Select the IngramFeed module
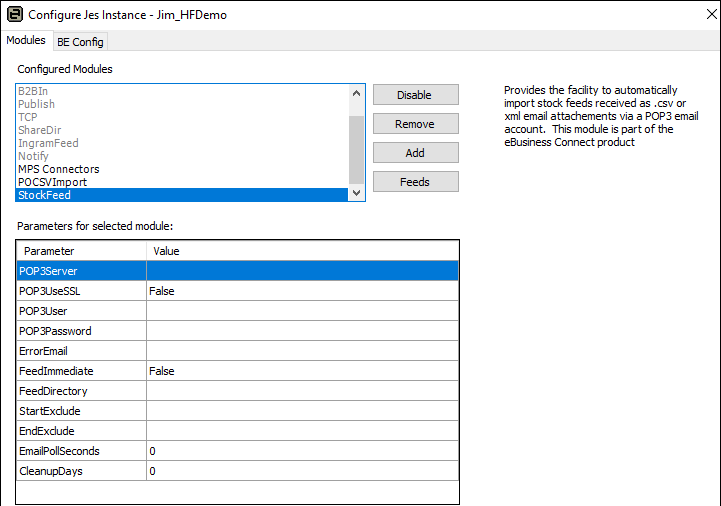The height and width of the screenshot is (506, 721). click(48, 143)
